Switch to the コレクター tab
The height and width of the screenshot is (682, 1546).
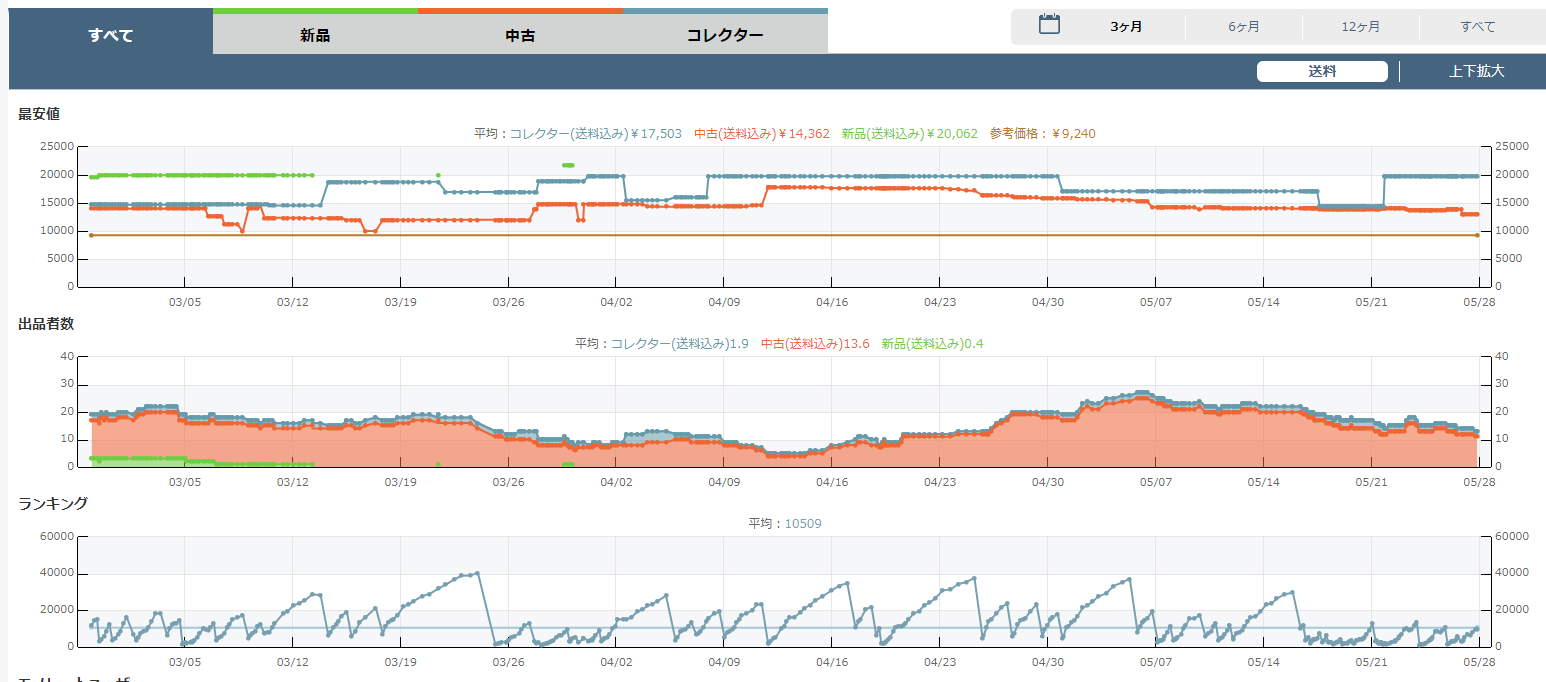tap(725, 35)
